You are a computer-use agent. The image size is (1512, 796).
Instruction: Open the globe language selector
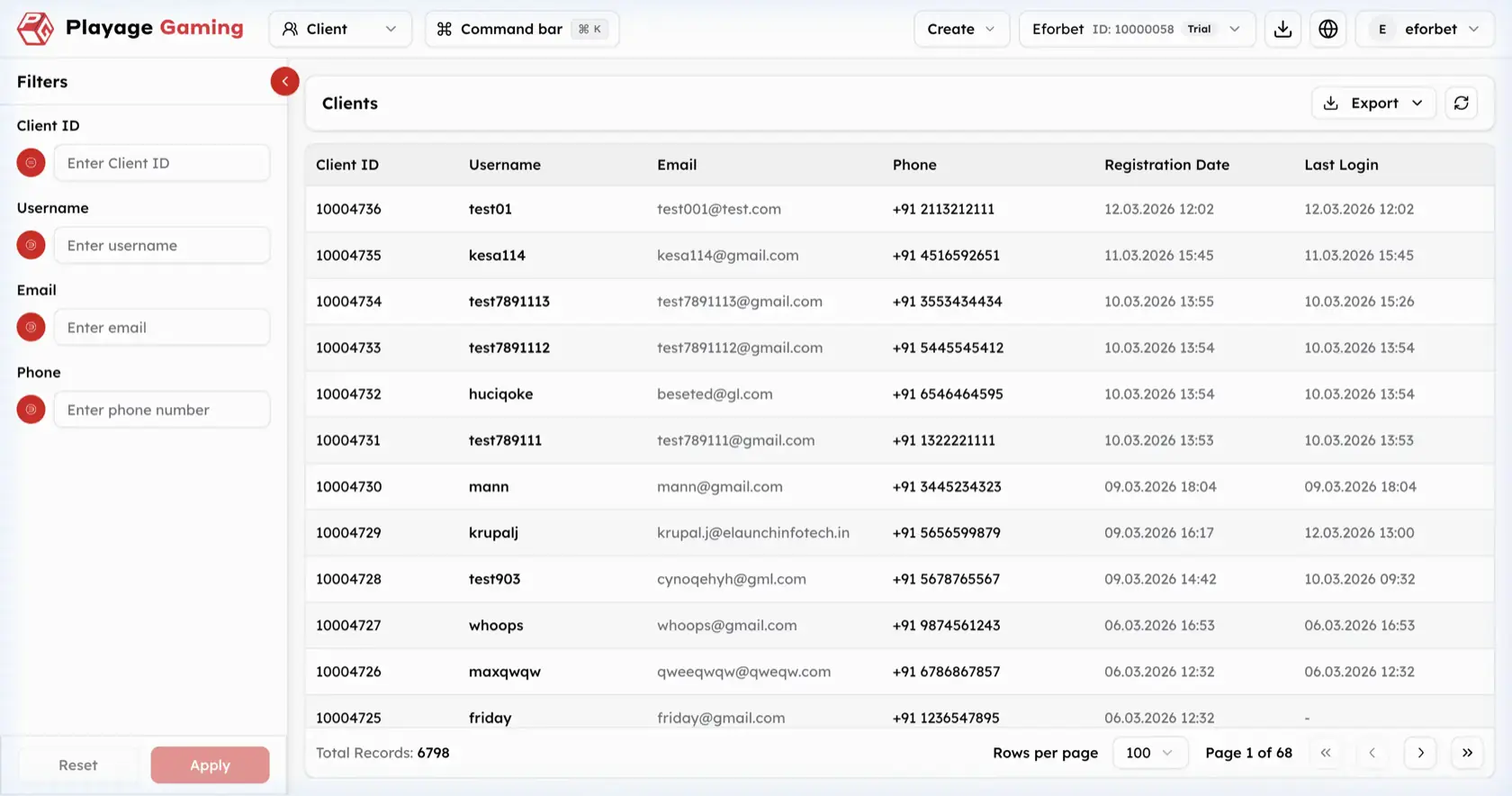1327,29
